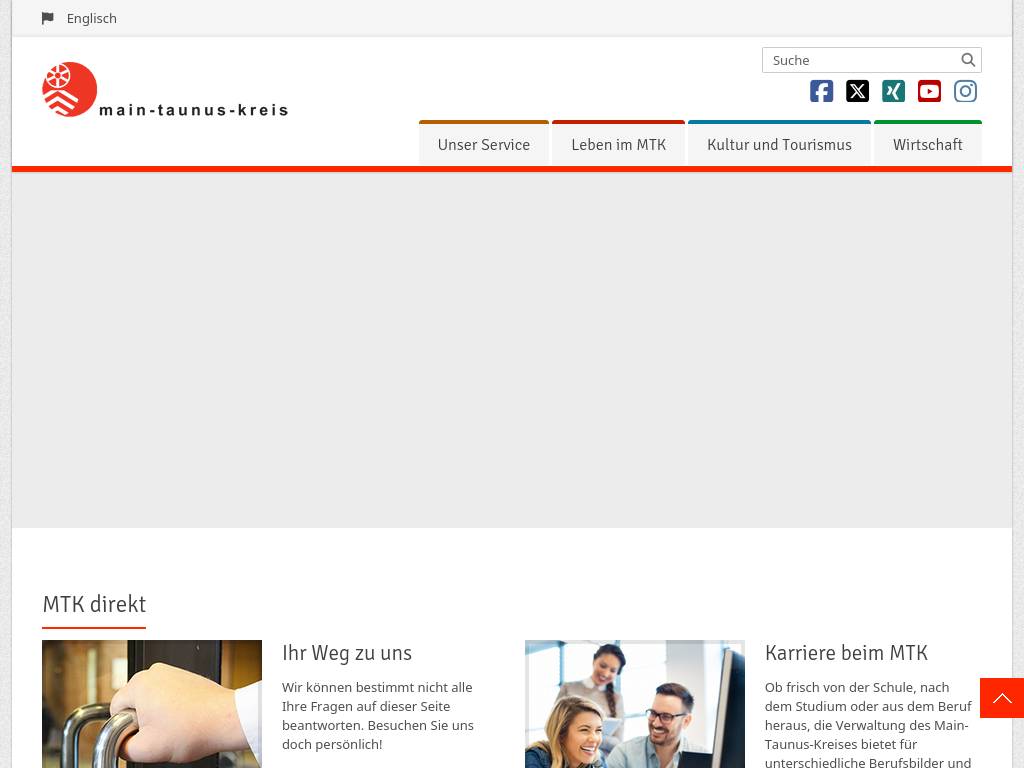Click into the Suche search field

[x=860, y=60]
